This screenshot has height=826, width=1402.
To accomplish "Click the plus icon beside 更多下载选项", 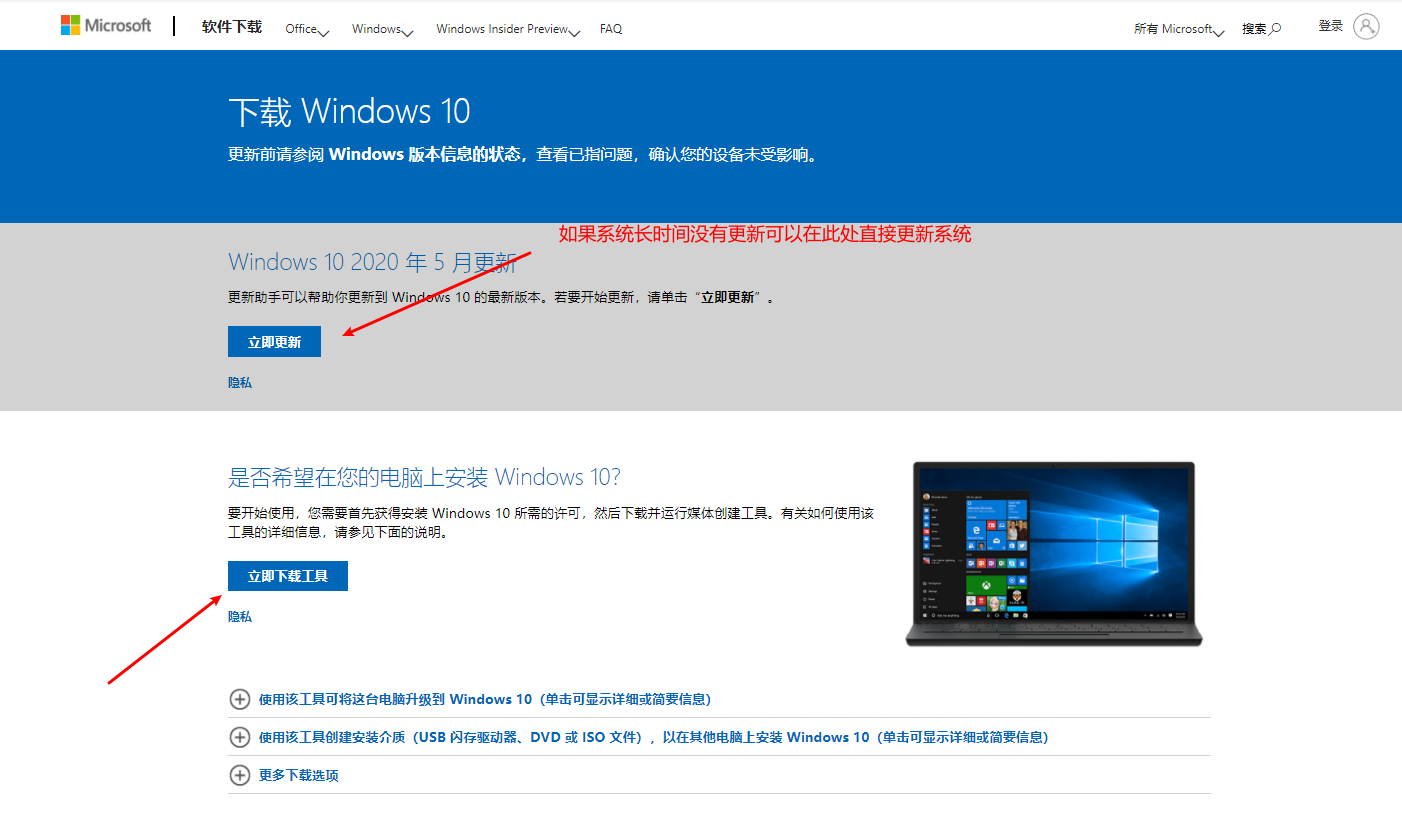I will 240,775.
